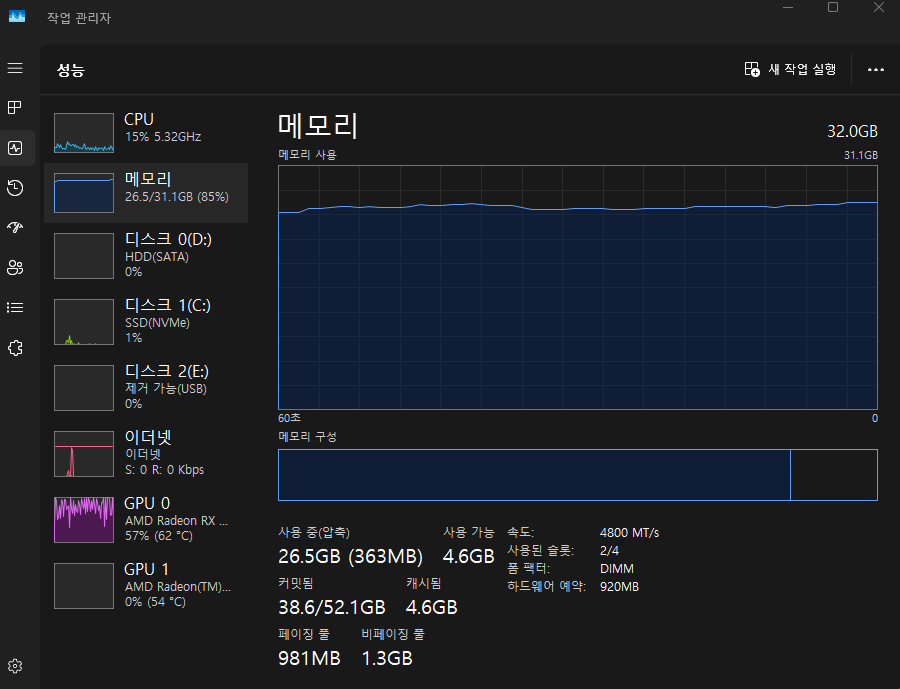The image size is (900, 689).
Task: Select 디스크 1(C:) SSD entry
Action: click(x=146, y=322)
